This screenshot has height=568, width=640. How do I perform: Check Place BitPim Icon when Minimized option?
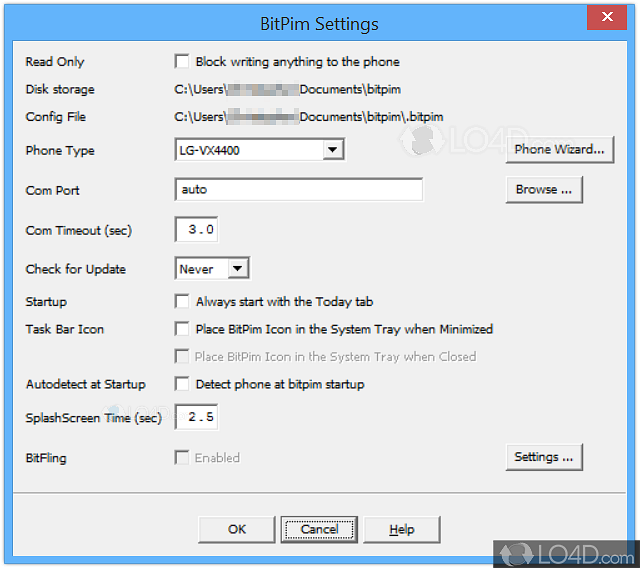(182, 329)
